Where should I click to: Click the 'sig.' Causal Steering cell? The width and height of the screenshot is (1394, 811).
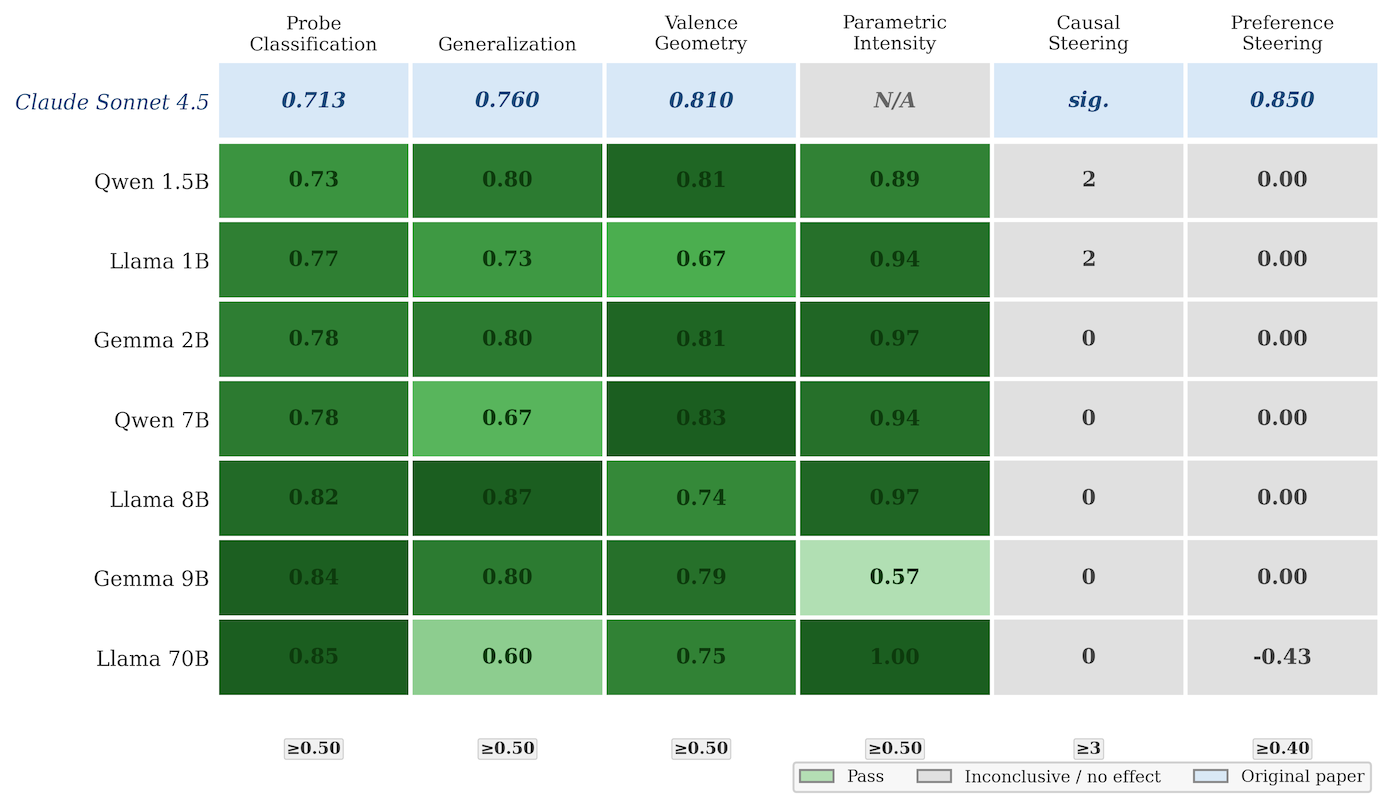(x=1088, y=100)
